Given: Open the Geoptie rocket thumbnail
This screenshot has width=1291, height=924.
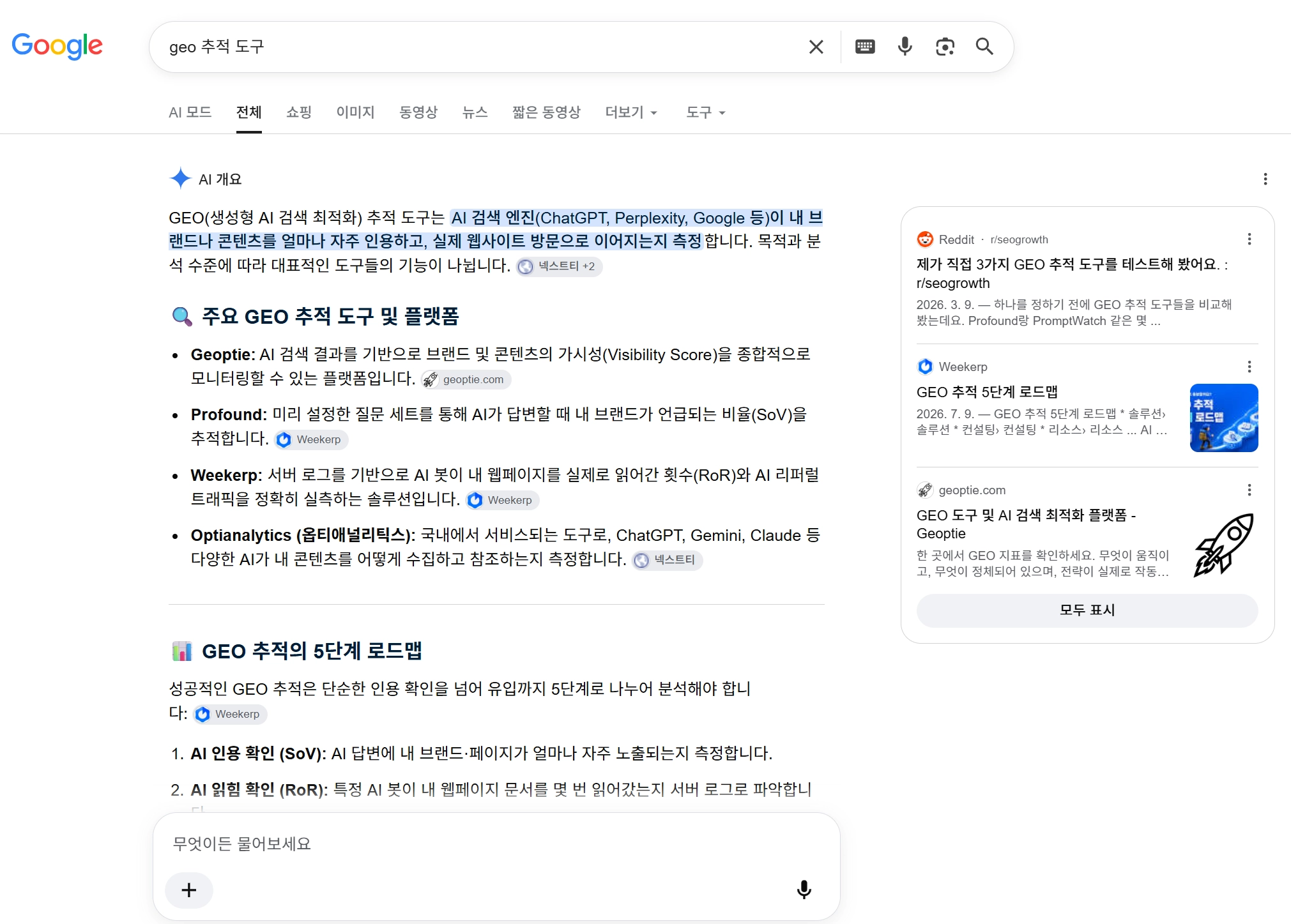Looking at the screenshot, I should pyautogui.click(x=1223, y=544).
